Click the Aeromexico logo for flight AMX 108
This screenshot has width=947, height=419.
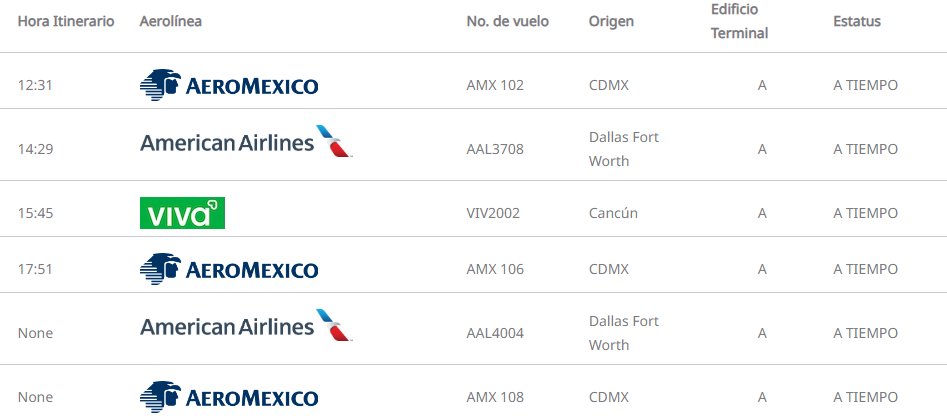coord(229,397)
